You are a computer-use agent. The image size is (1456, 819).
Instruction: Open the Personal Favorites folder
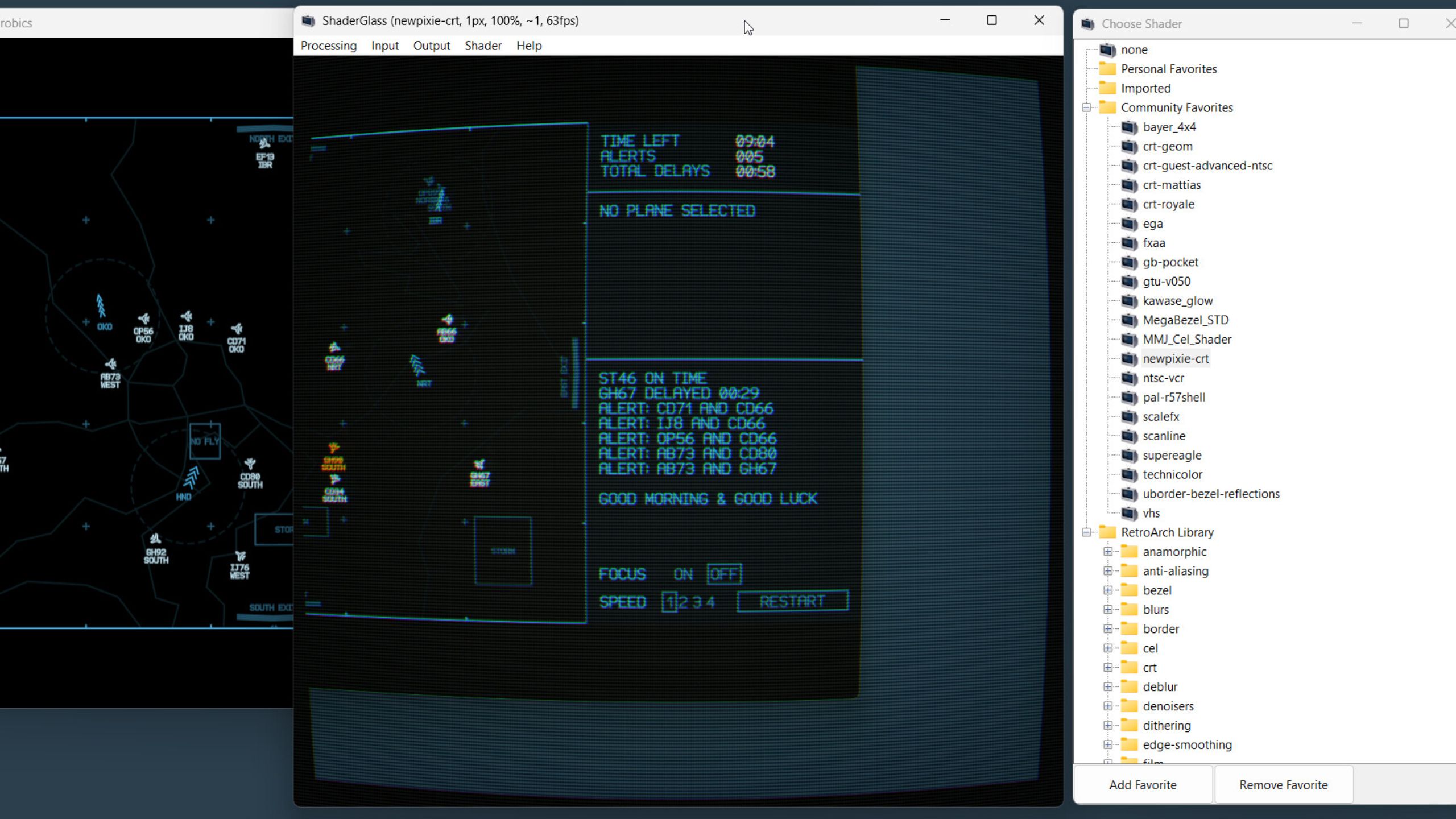1169,69
